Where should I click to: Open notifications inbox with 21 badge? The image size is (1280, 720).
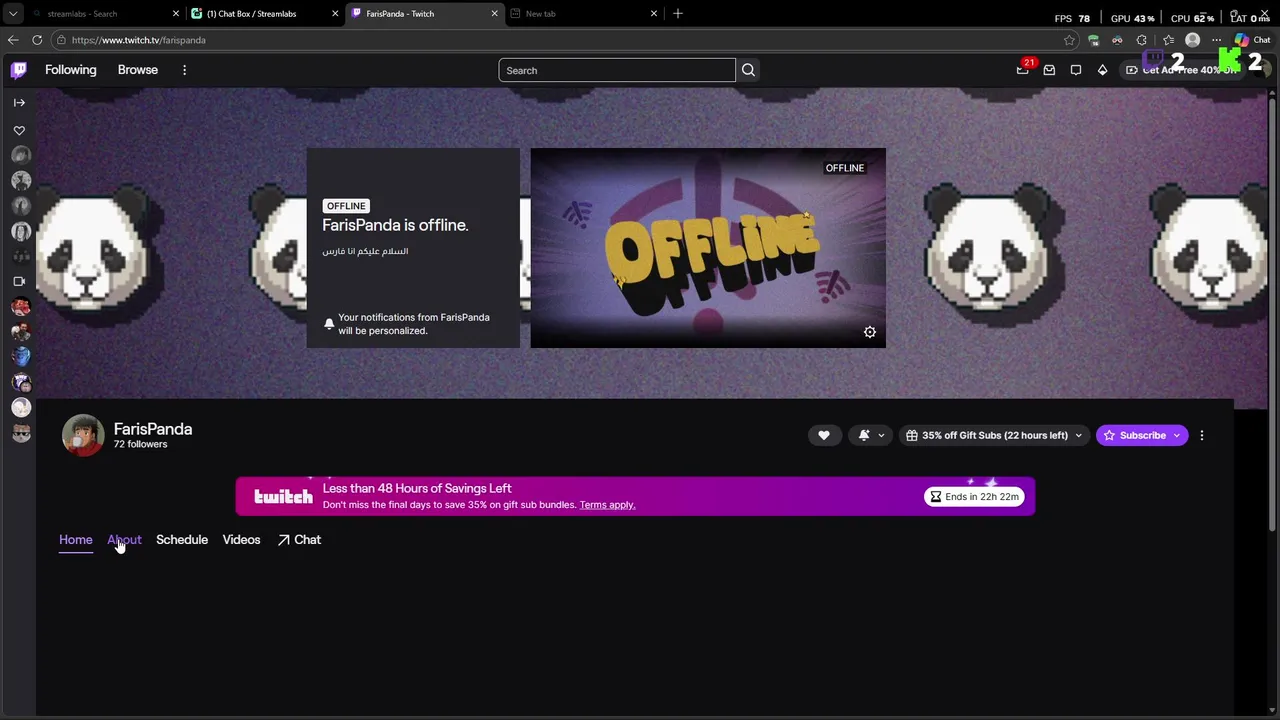pyautogui.click(x=1023, y=70)
